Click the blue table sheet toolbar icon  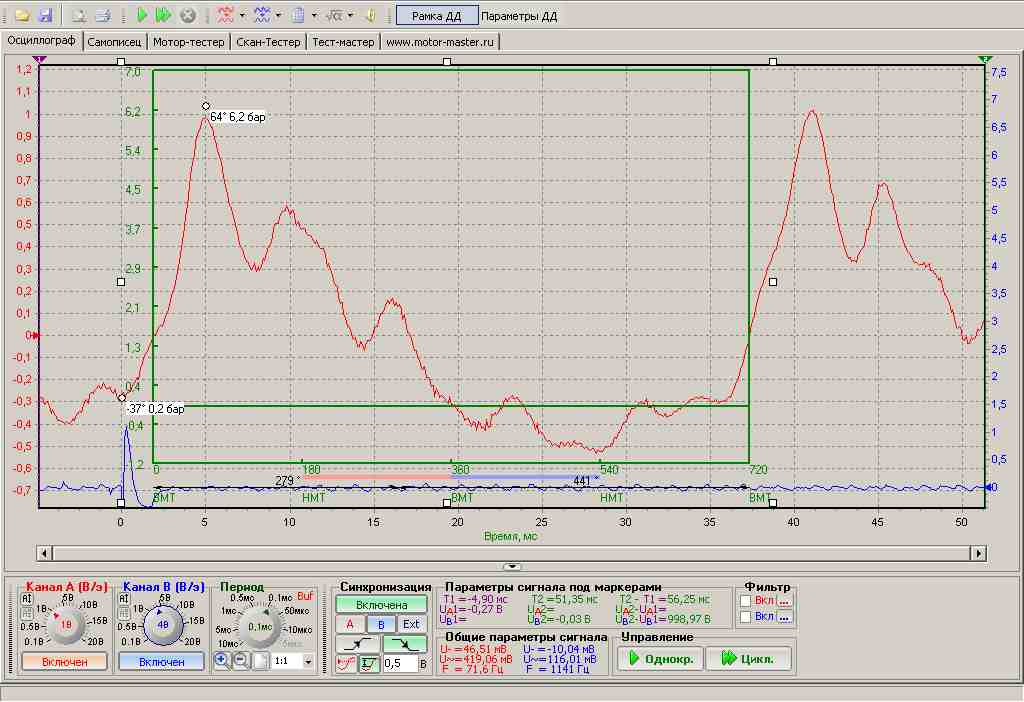pos(298,15)
